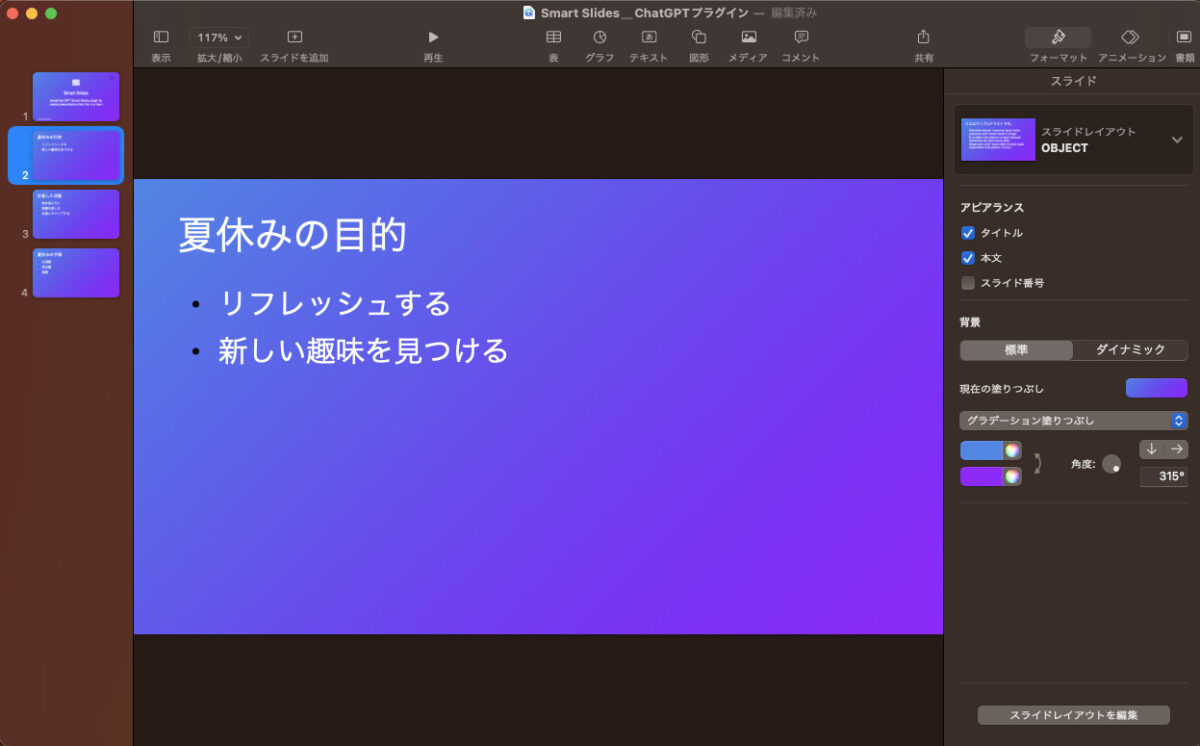
Task: Click the 現在の塗りつぶし color swatch
Action: [1156, 387]
